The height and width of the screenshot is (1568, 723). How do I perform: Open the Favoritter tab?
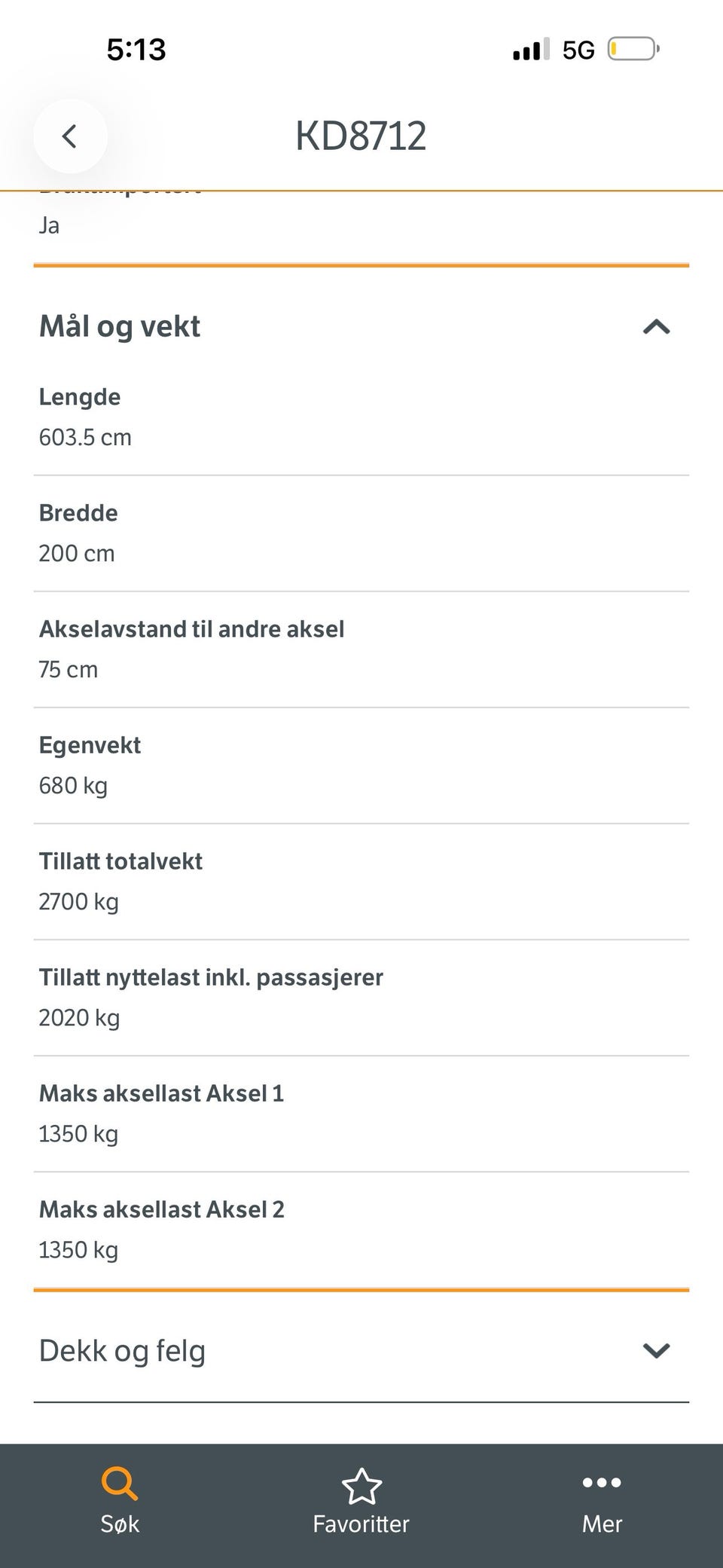[361, 1502]
